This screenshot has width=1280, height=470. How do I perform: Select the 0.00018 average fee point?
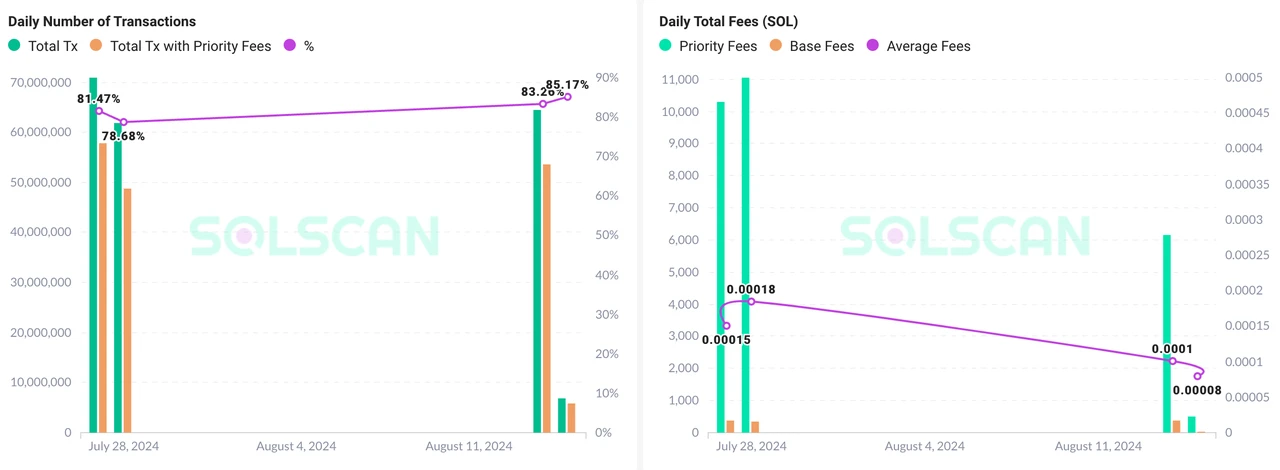point(751,301)
